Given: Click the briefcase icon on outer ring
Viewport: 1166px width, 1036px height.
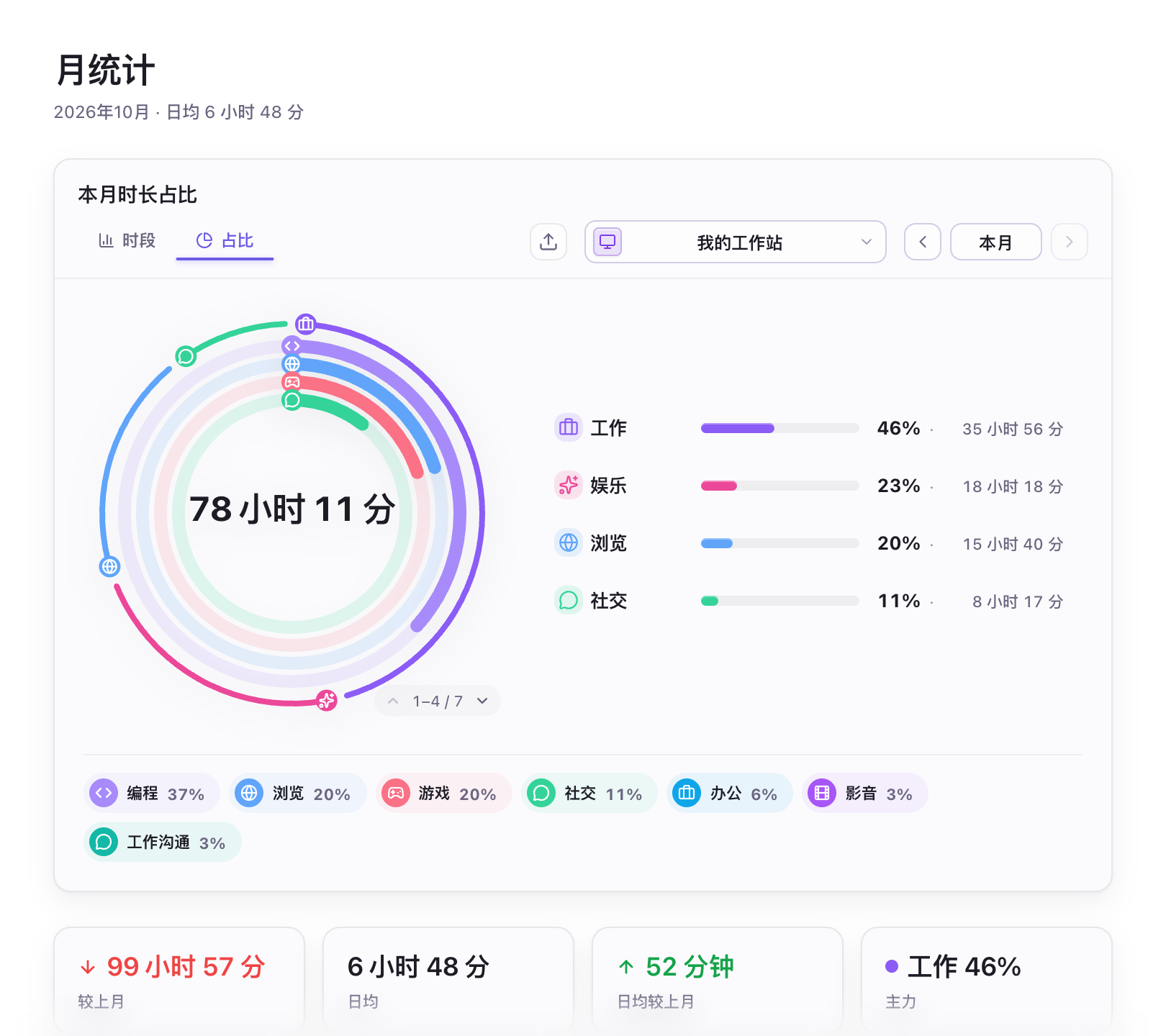Looking at the screenshot, I should [x=306, y=324].
